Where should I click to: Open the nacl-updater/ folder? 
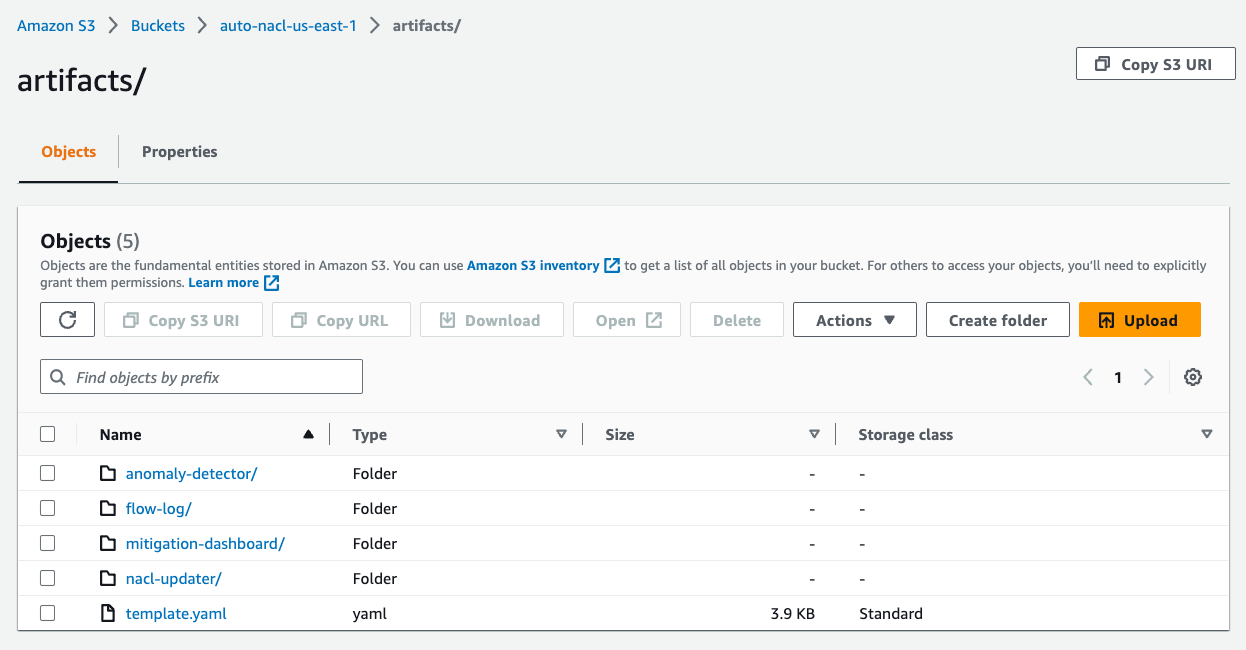[173, 577]
